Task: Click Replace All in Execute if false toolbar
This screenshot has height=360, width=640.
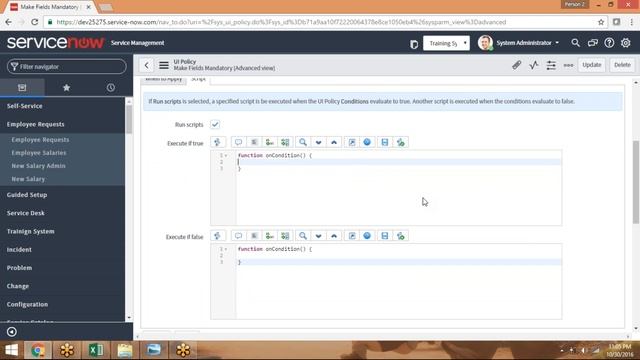Action: 285,236
